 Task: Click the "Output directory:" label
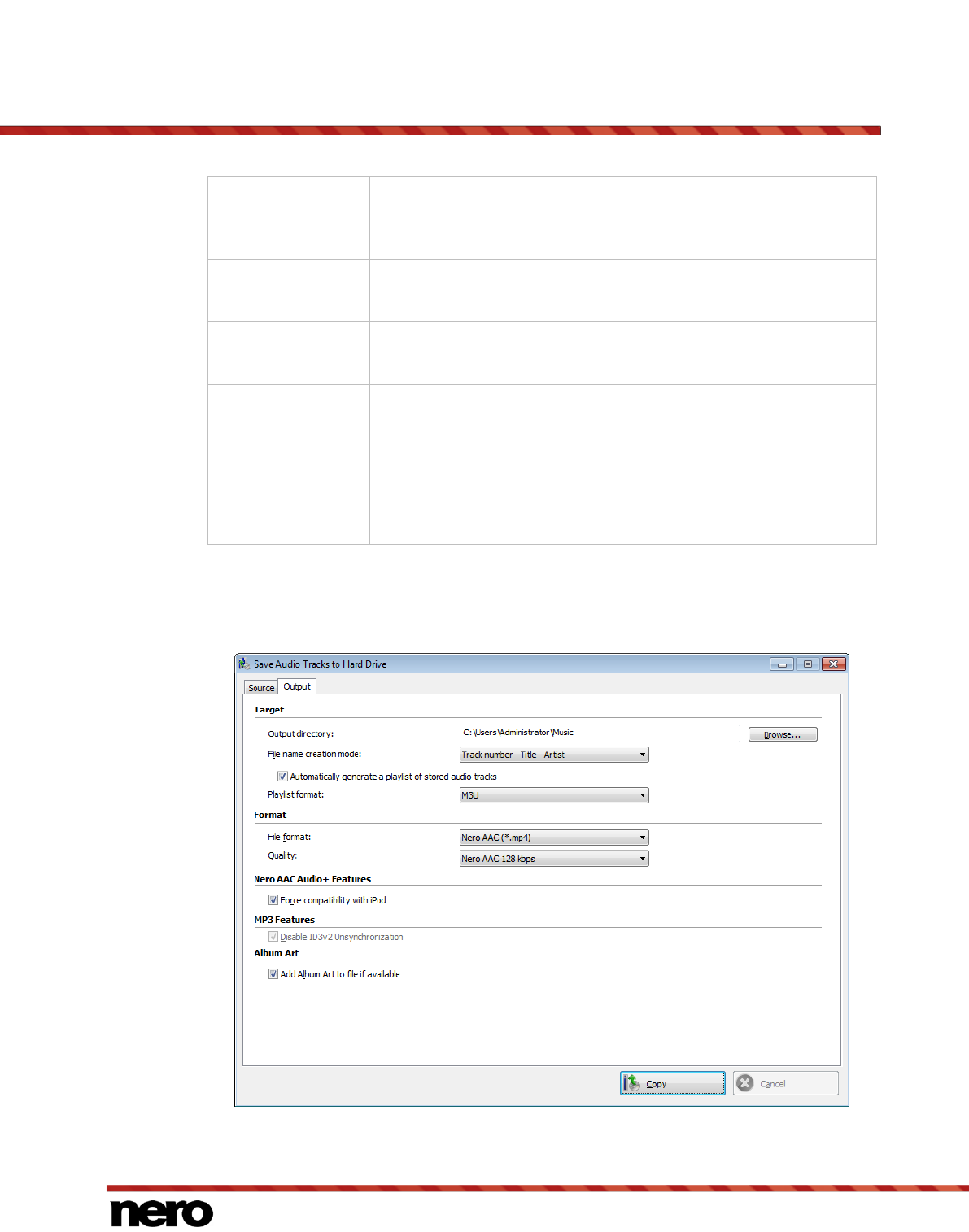[301, 734]
